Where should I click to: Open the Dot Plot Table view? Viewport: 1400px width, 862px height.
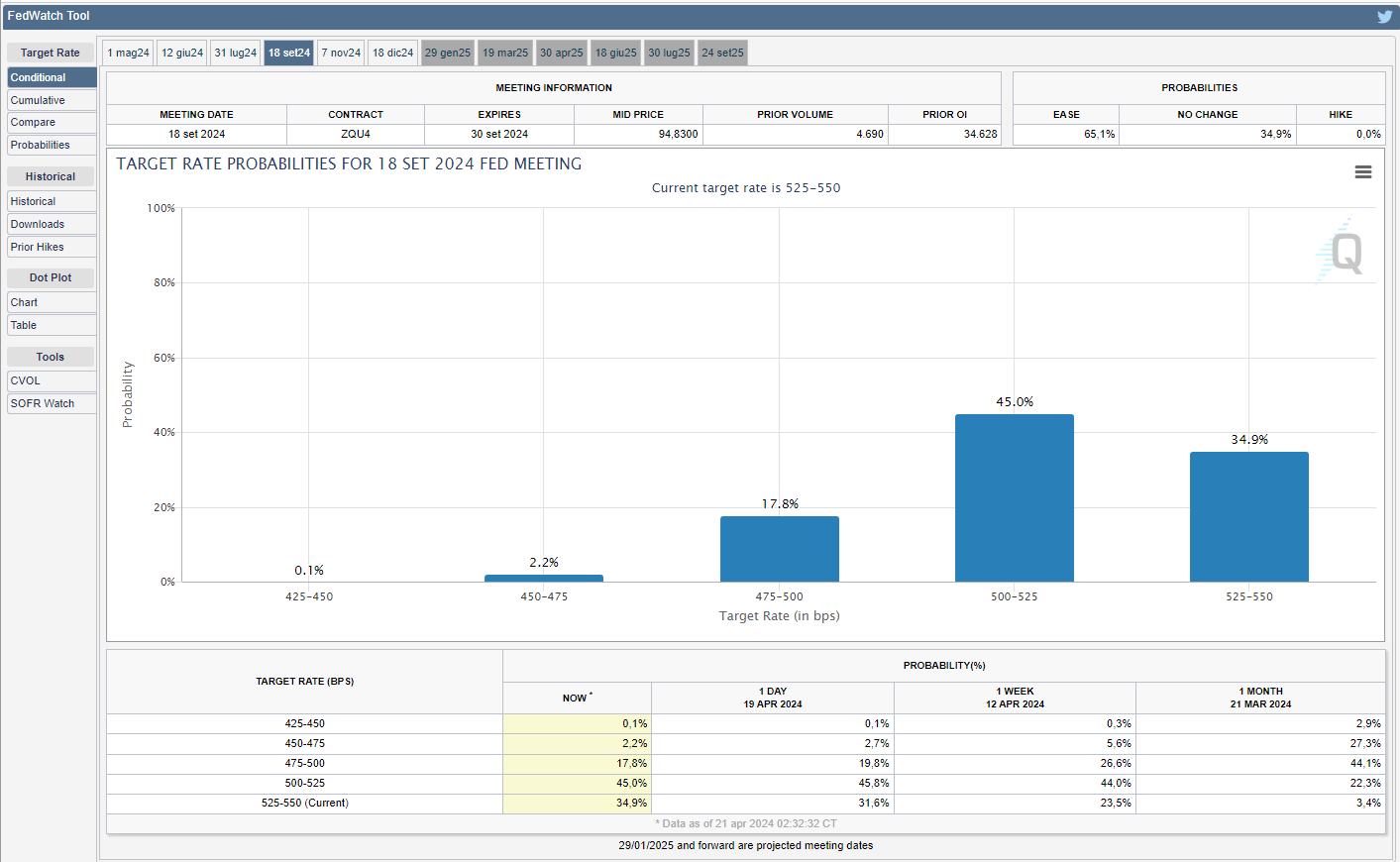pyautogui.click(x=52, y=326)
